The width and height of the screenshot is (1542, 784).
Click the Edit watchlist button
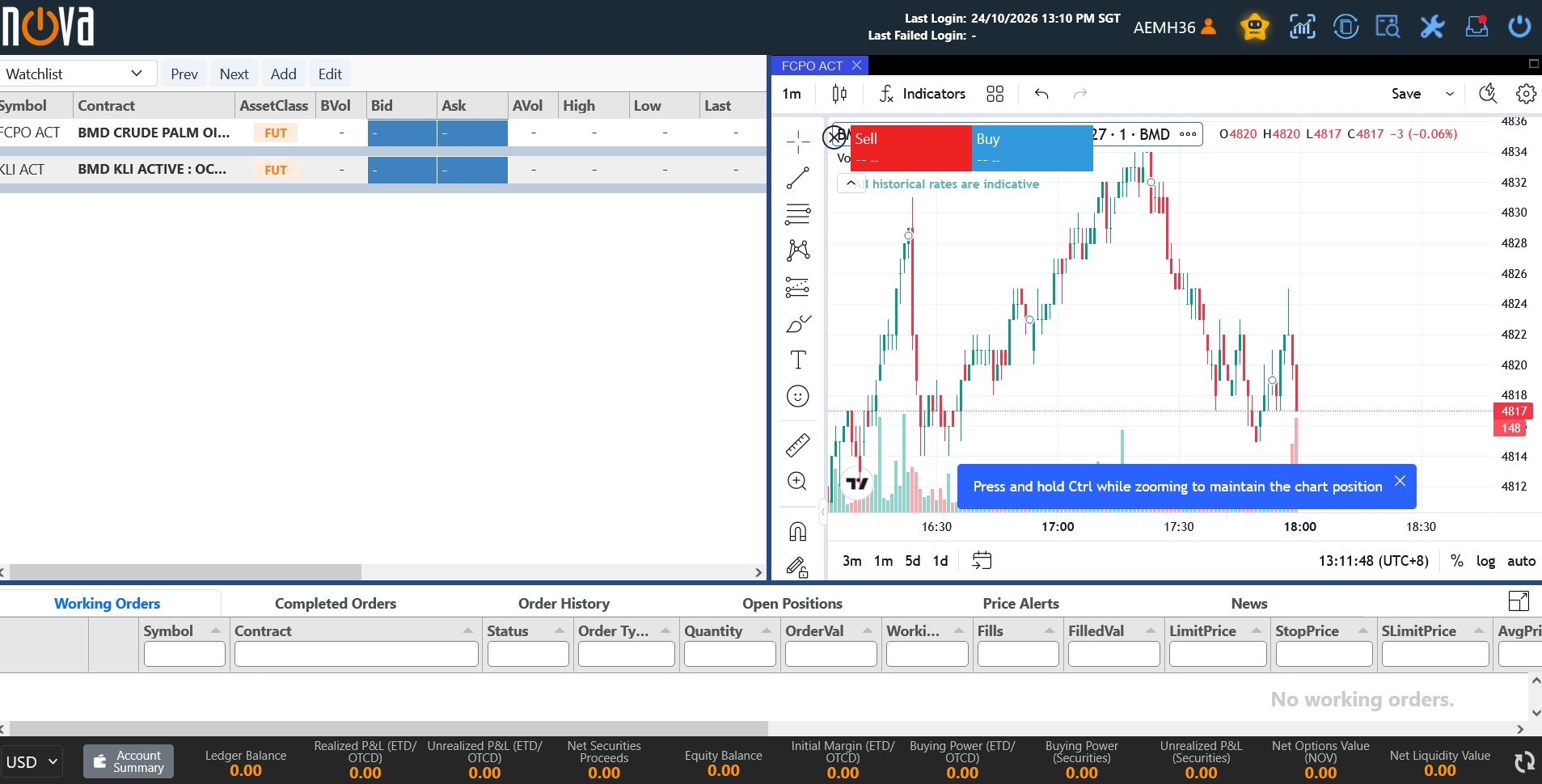point(330,74)
